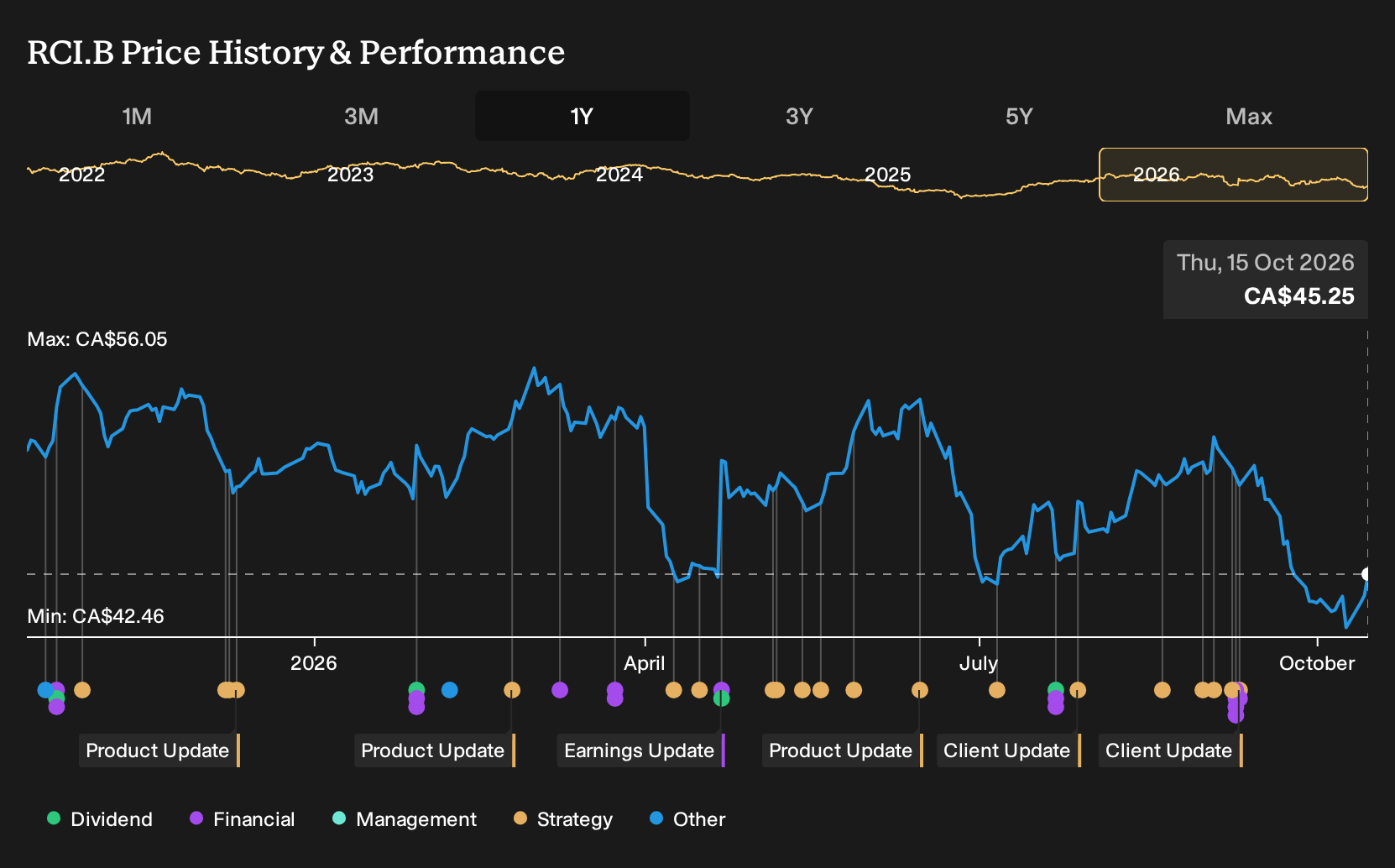The height and width of the screenshot is (868, 1395).
Task: Jump to 2024 on the overview chart
Action: coord(619,175)
